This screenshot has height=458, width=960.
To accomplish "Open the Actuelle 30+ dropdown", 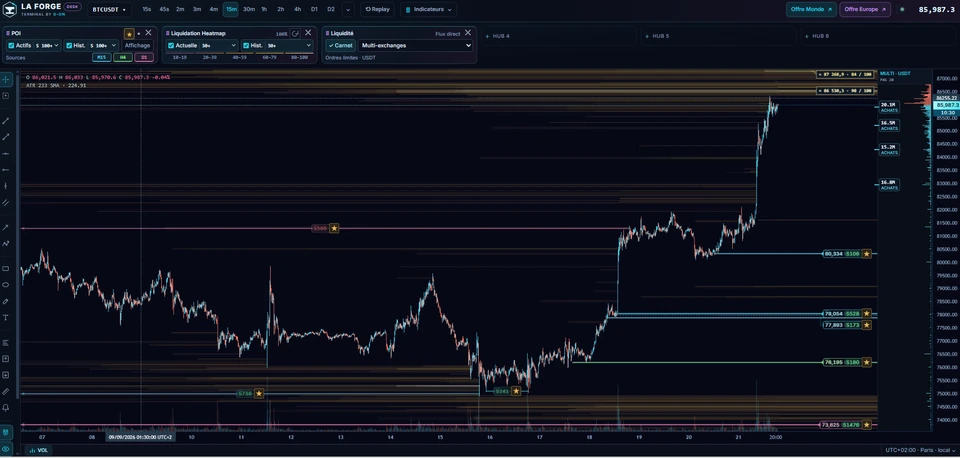I will 219,45.
